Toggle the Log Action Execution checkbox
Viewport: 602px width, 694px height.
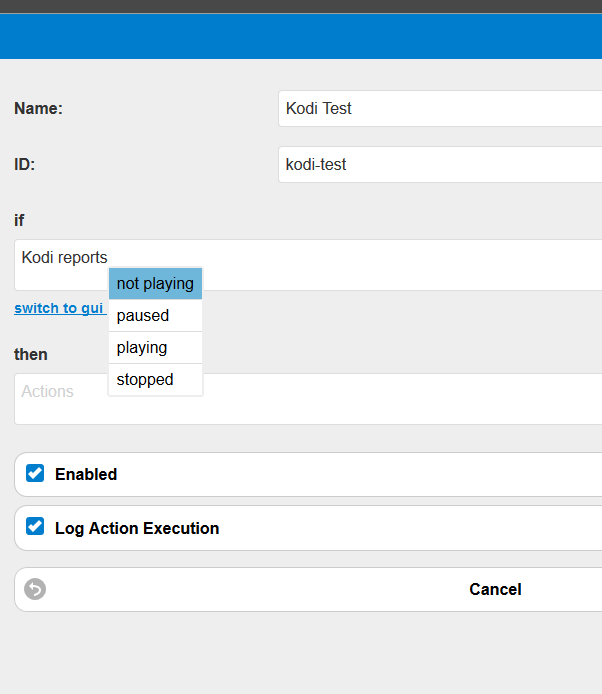(35, 526)
